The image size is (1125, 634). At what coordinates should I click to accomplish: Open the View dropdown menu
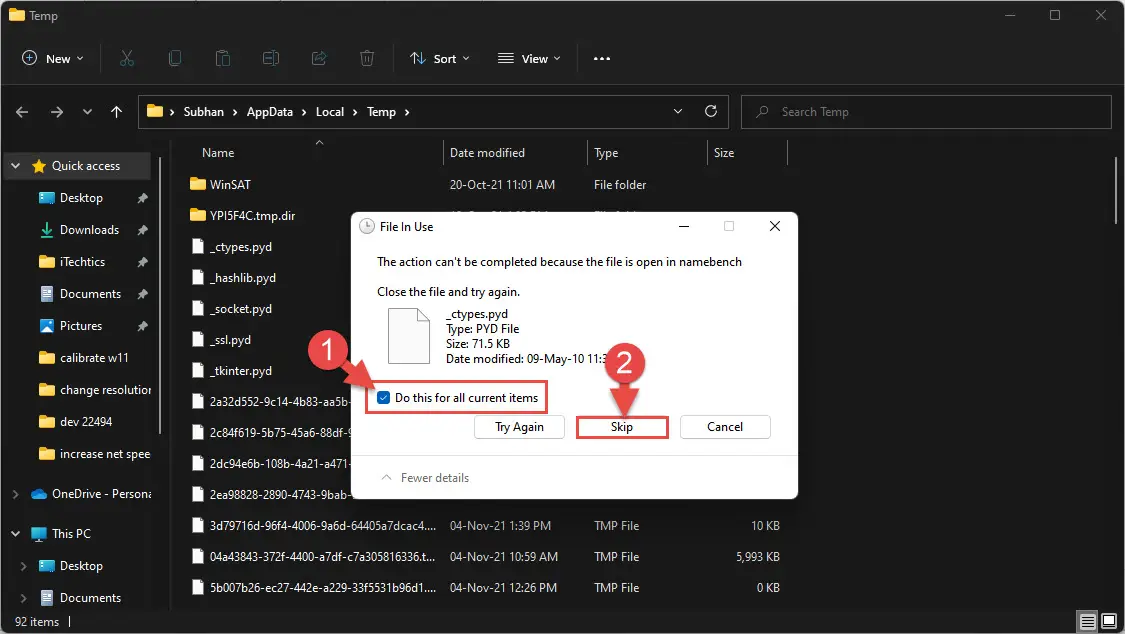click(529, 59)
